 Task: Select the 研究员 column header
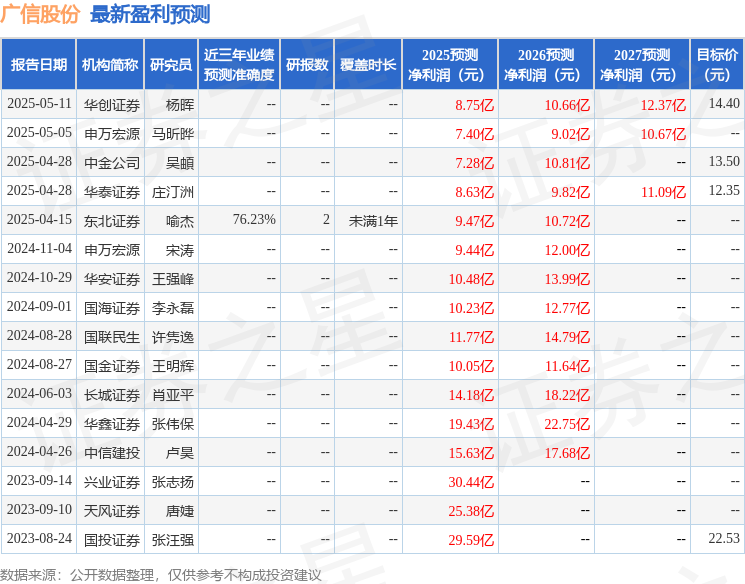[x=171, y=65]
